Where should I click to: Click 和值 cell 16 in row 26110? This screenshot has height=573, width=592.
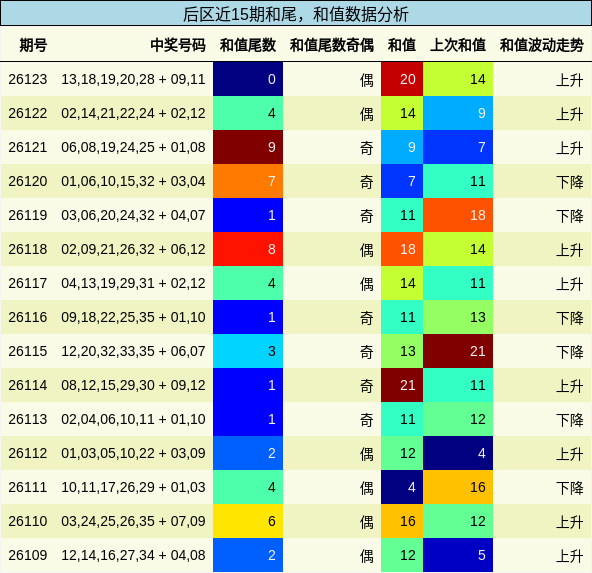pos(402,521)
